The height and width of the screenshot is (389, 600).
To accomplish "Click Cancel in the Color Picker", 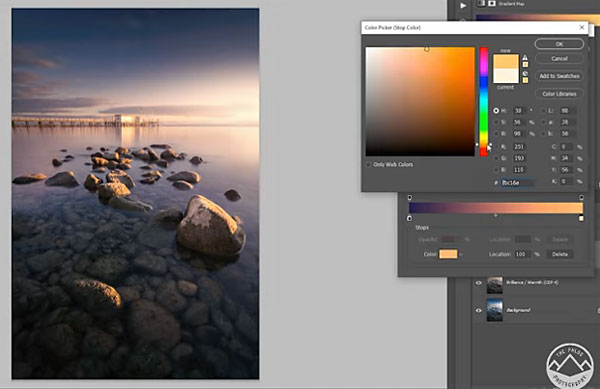I will coord(559,59).
